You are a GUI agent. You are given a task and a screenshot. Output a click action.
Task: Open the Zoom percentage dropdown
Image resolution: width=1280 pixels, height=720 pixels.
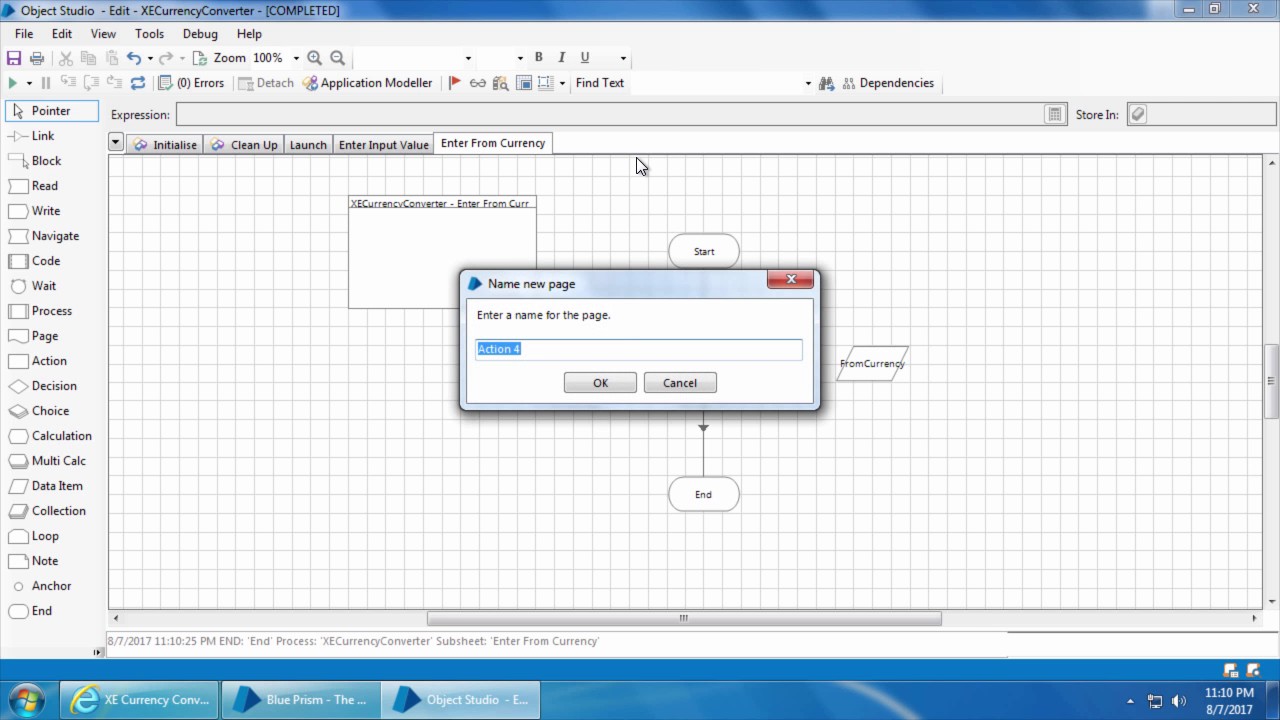pyautogui.click(x=296, y=58)
